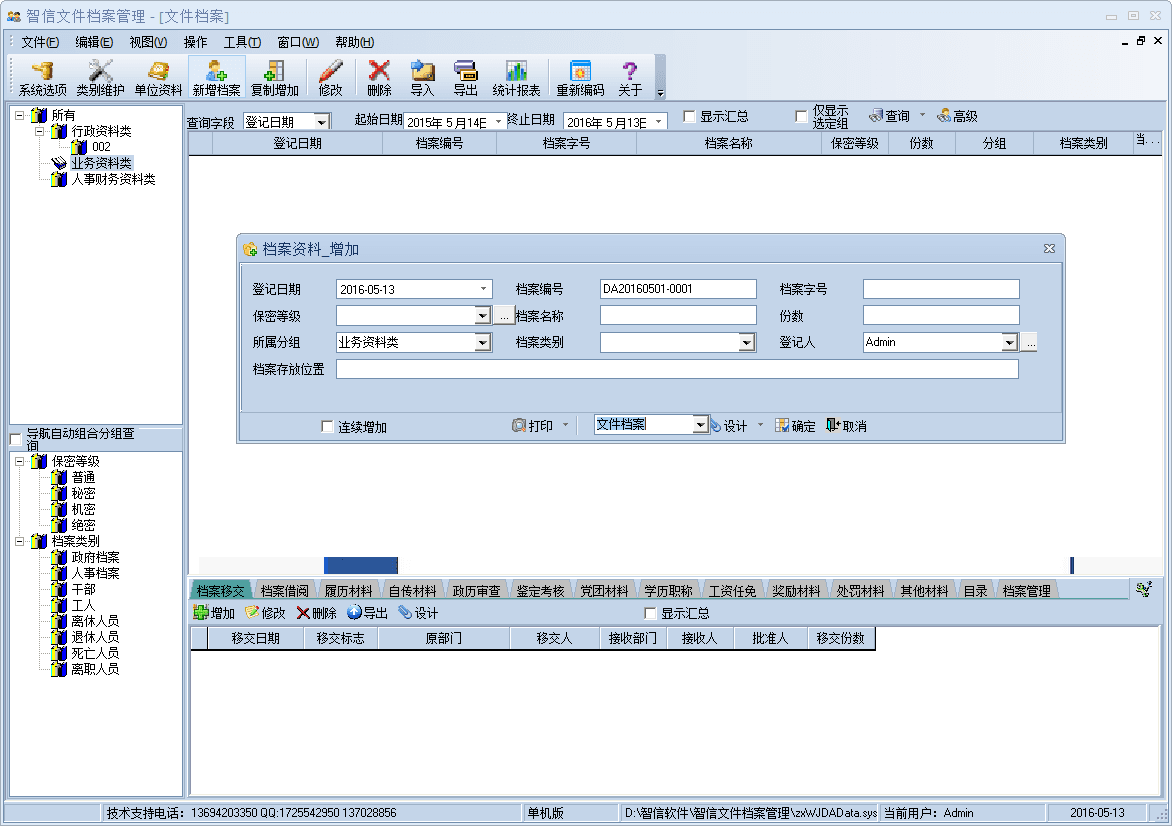Click the horizontal scrollbar thumb in the grid
Screen dimensions: 1172x826
pos(360,565)
